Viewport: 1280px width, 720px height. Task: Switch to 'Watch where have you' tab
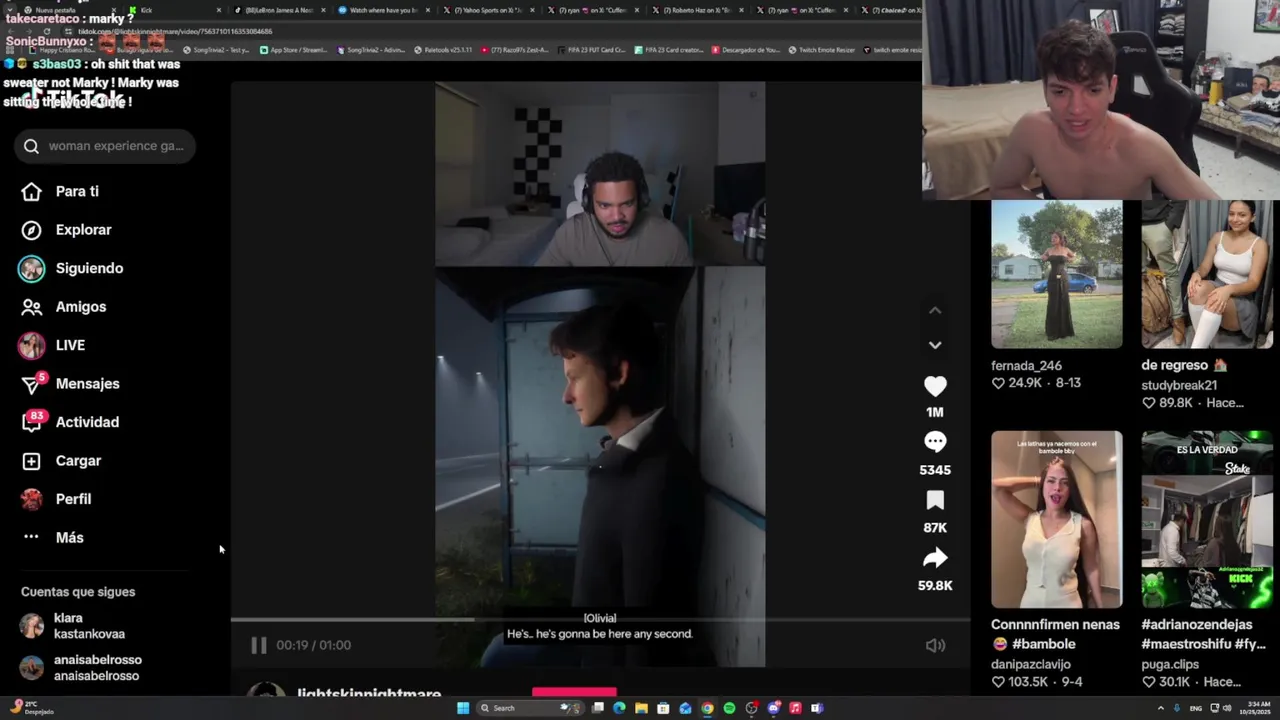383,10
